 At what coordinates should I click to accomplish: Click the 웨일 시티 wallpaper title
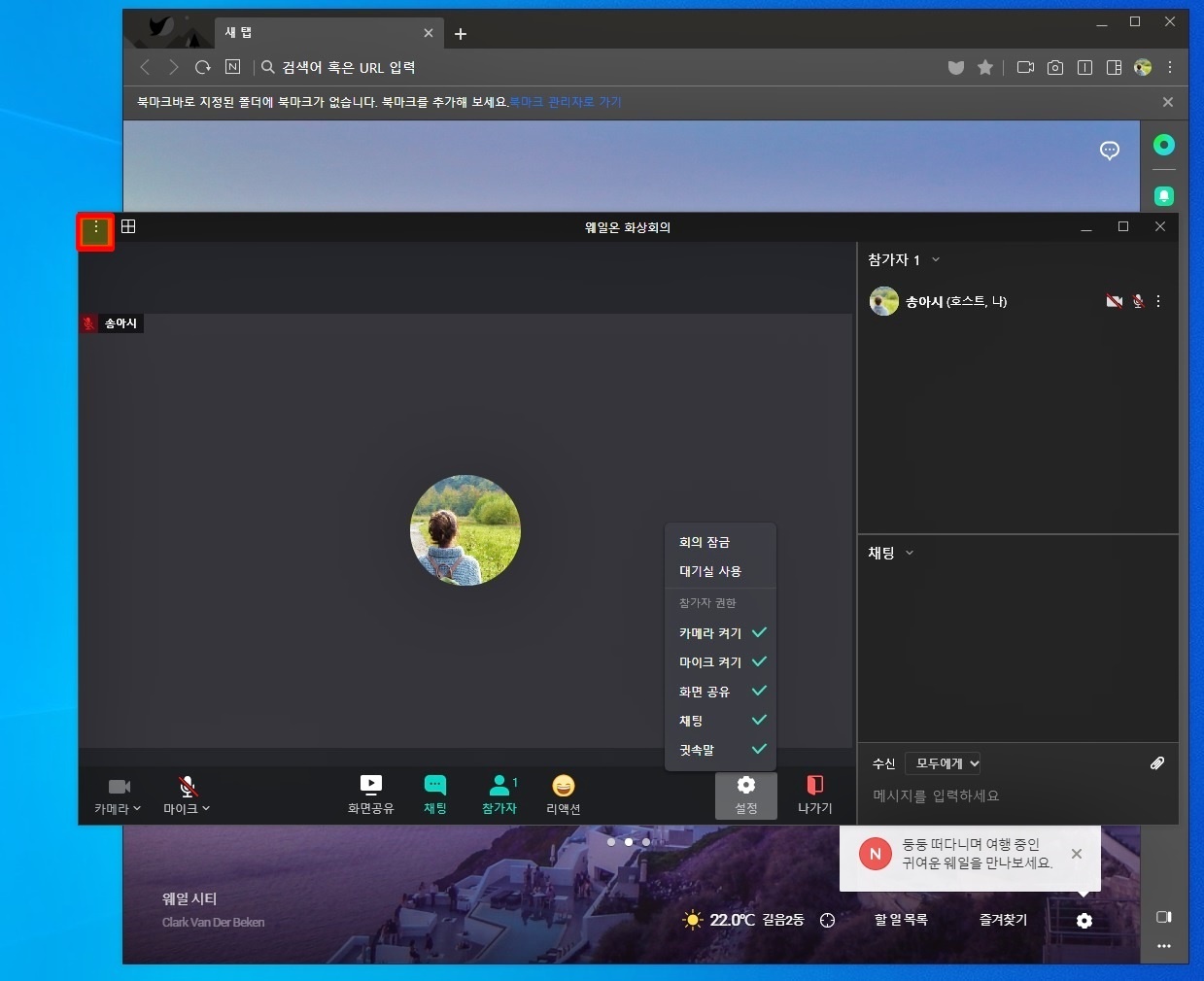[189, 899]
